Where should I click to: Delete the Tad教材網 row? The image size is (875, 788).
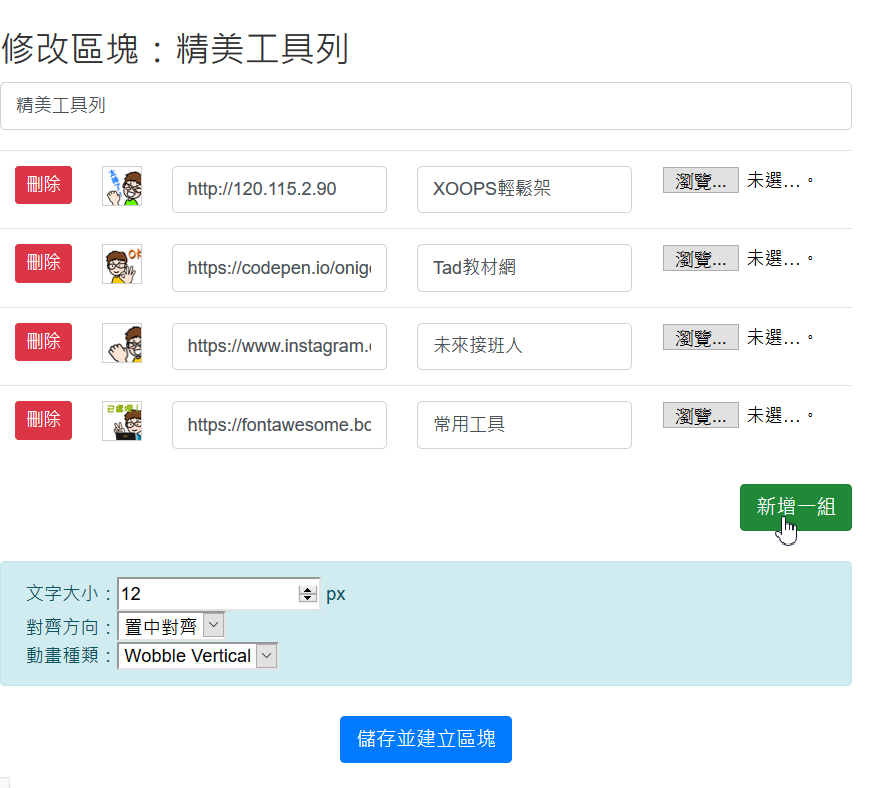[x=43, y=263]
